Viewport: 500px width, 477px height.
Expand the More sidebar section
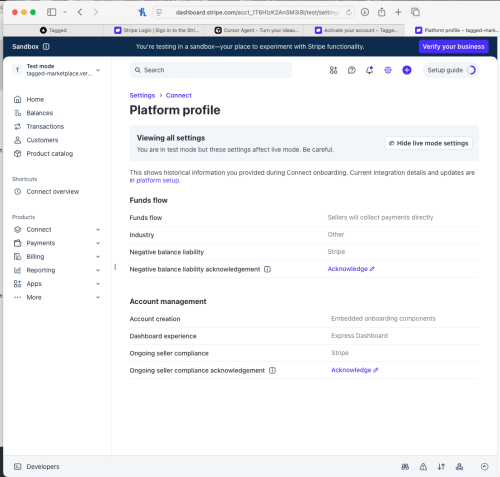click(x=57, y=297)
